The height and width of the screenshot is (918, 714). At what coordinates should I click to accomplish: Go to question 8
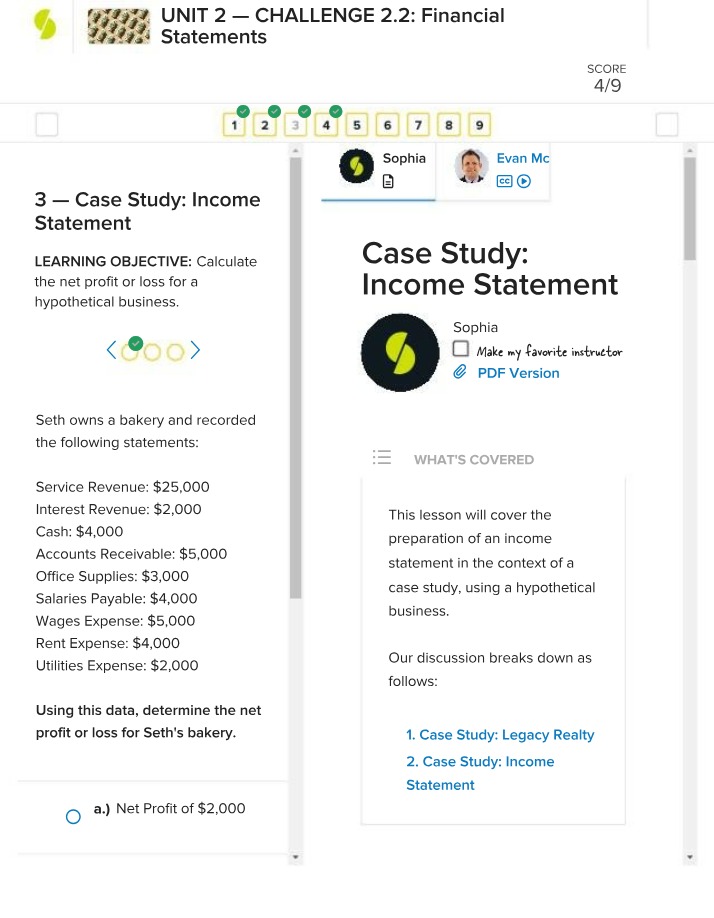pyautogui.click(x=449, y=125)
